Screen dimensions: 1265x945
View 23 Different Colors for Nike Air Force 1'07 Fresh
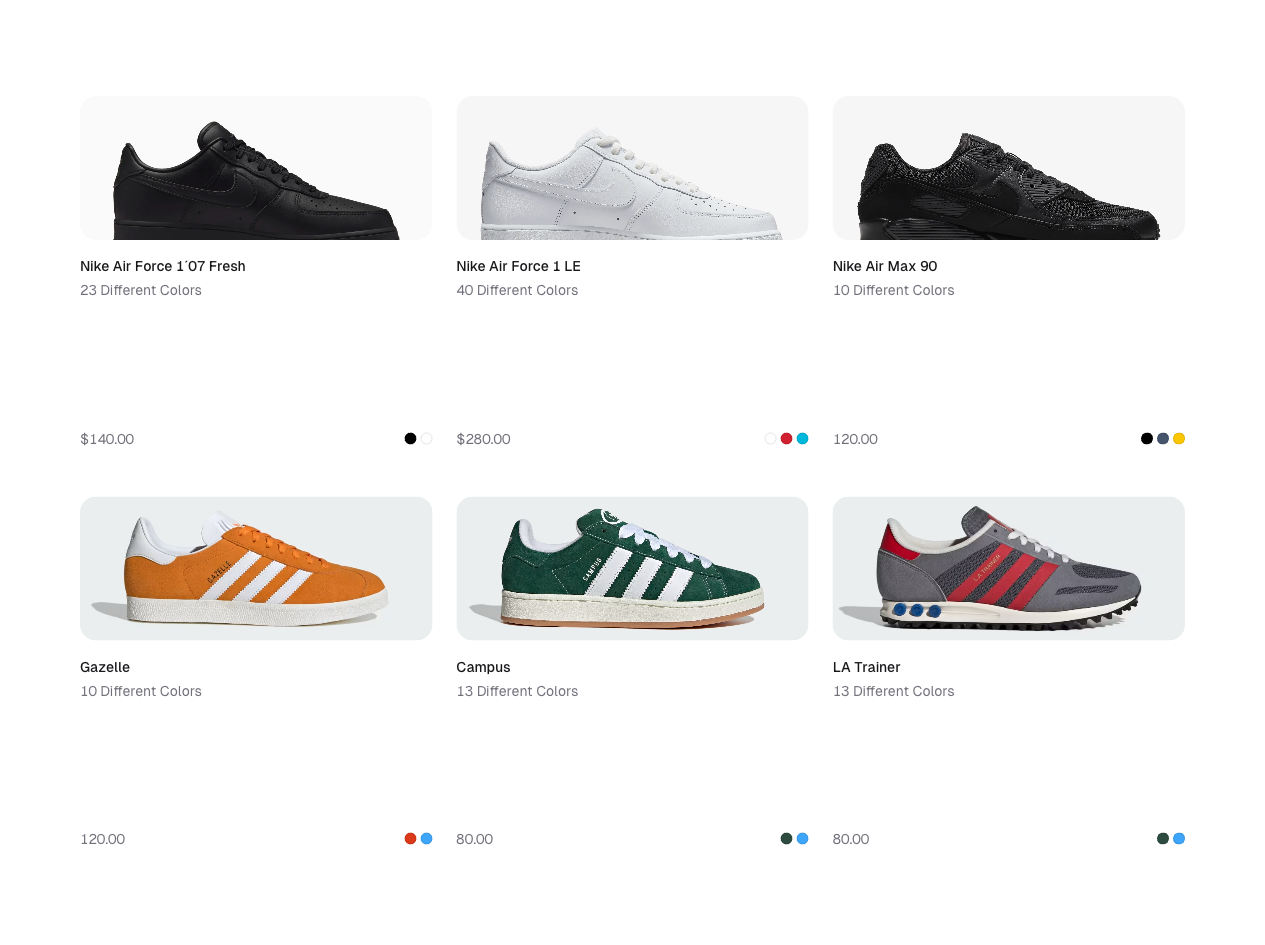tap(140, 290)
